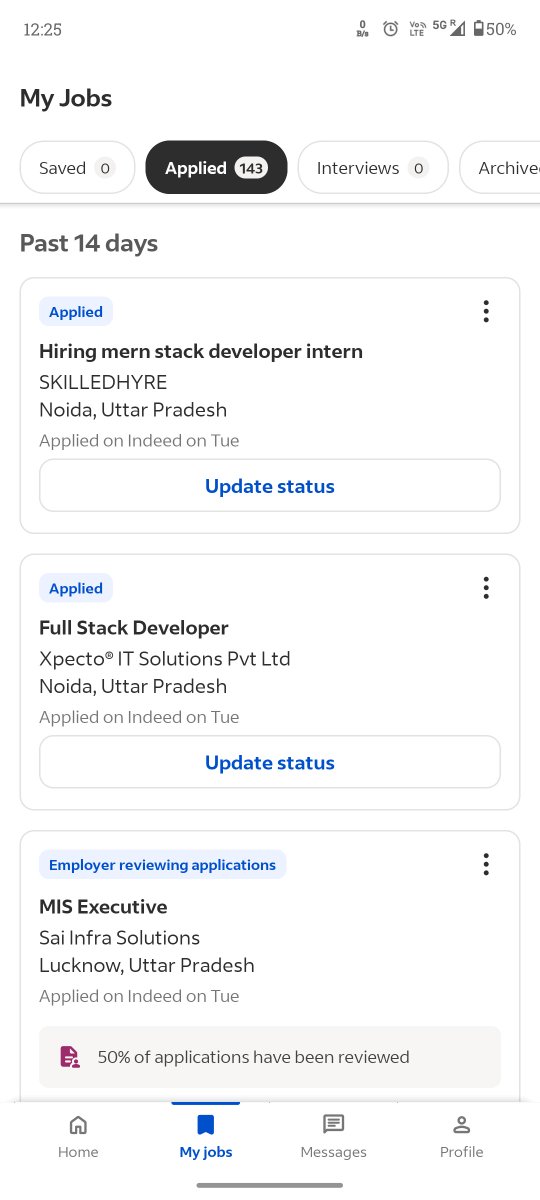Tap the alarm icon in status bar

391,29
